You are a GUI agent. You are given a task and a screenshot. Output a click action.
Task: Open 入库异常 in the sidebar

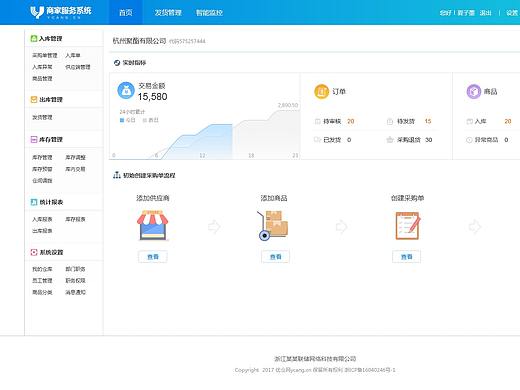(42, 67)
